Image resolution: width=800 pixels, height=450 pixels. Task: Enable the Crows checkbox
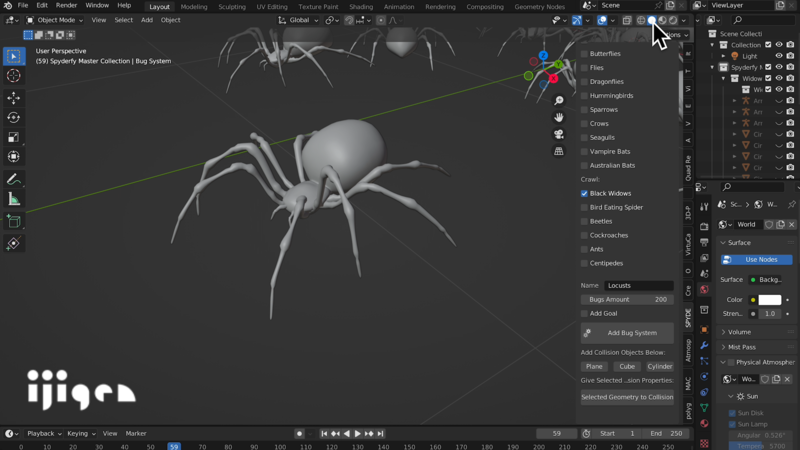point(584,123)
